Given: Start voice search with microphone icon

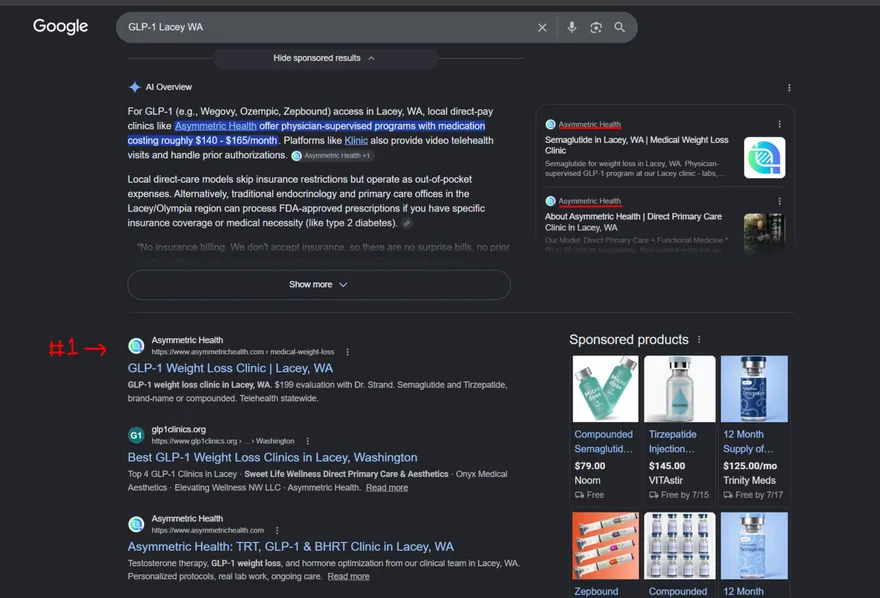Looking at the screenshot, I should coord(571,27).
